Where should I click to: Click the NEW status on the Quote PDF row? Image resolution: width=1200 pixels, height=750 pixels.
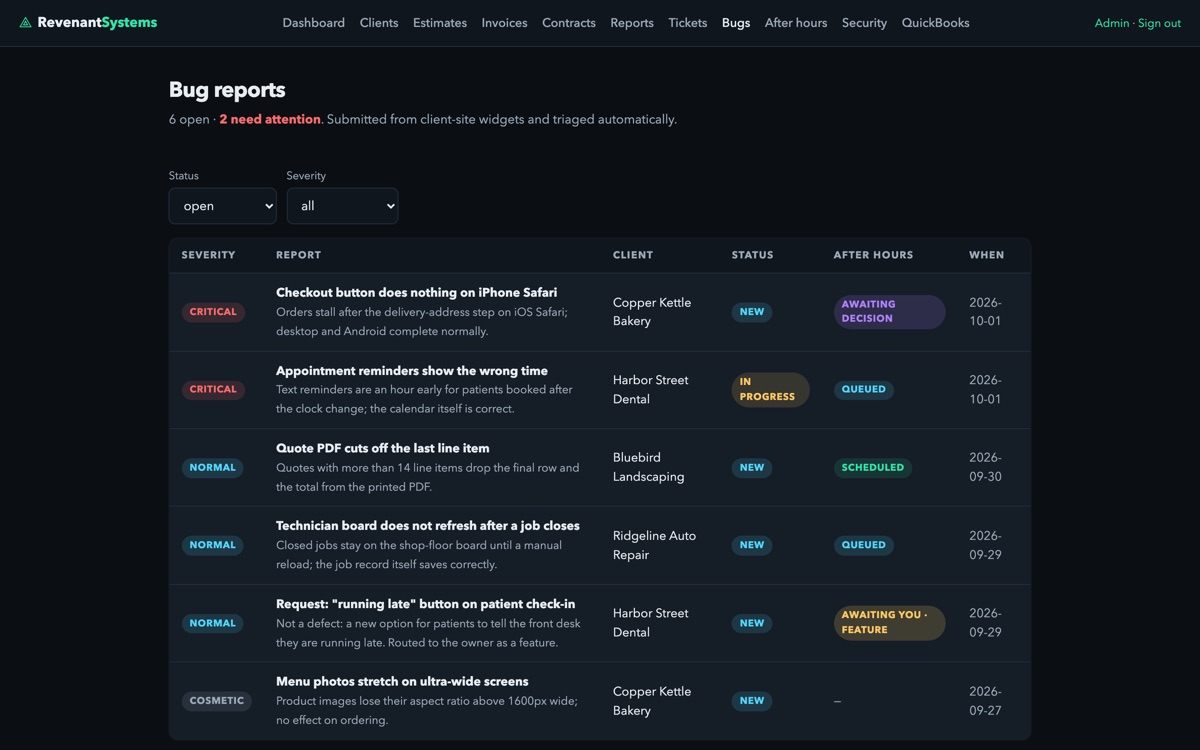click(752, 467)
